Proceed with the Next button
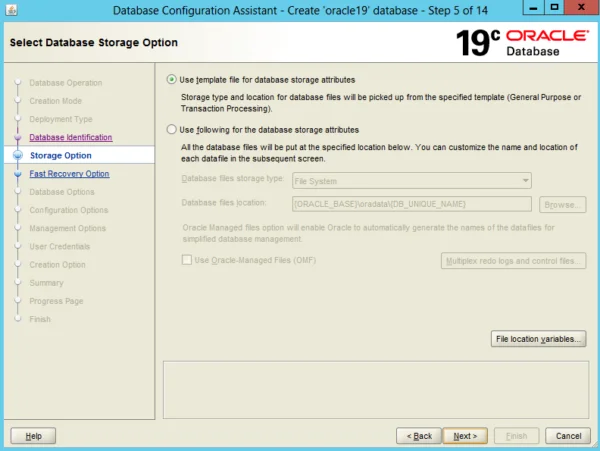 [x=465, y=436]
